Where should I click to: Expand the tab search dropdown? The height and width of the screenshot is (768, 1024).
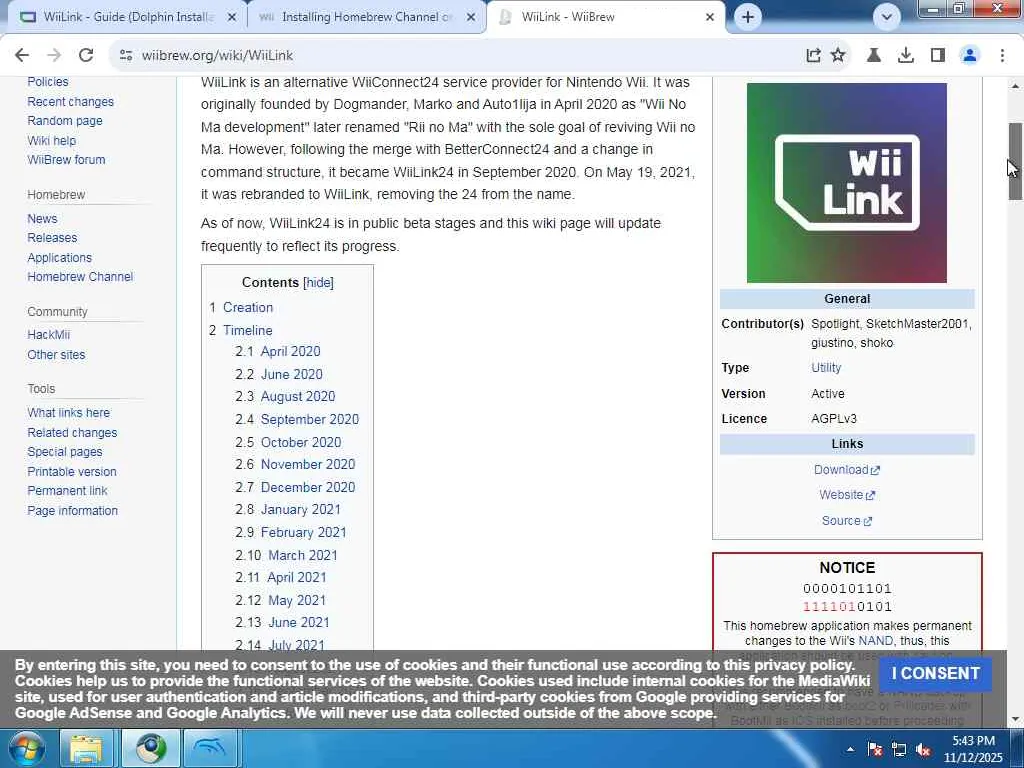[x=886, y=17]
